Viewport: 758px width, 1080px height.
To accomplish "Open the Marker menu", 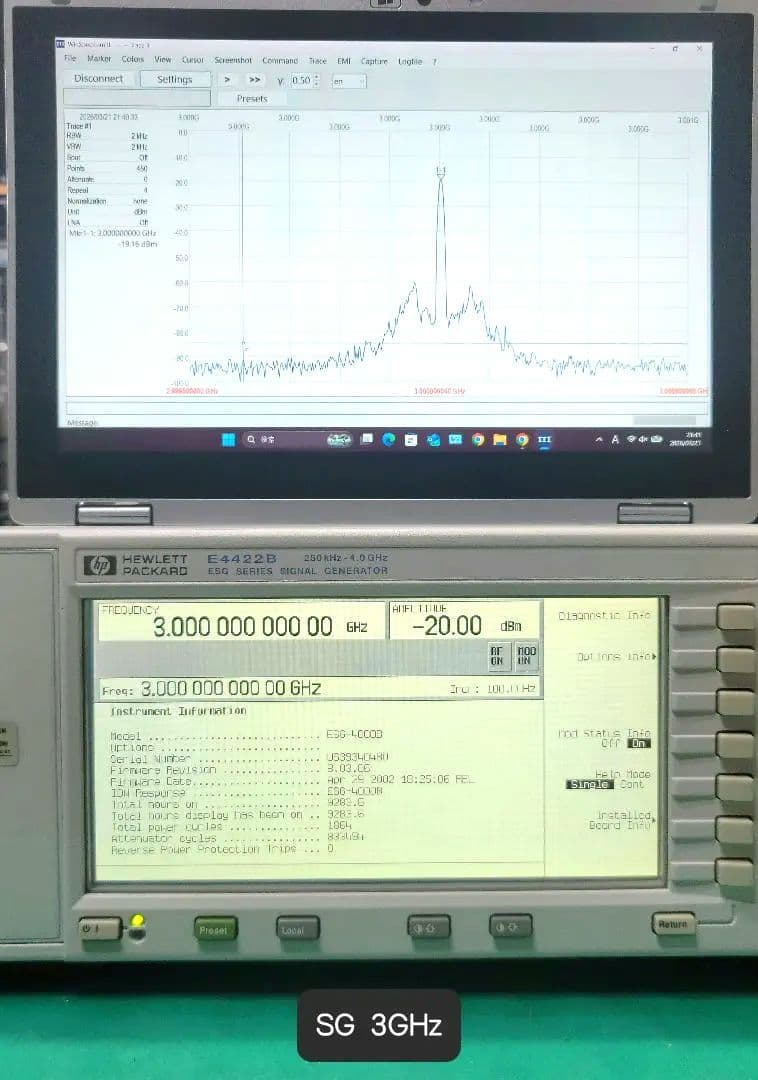I will point(98,59).
